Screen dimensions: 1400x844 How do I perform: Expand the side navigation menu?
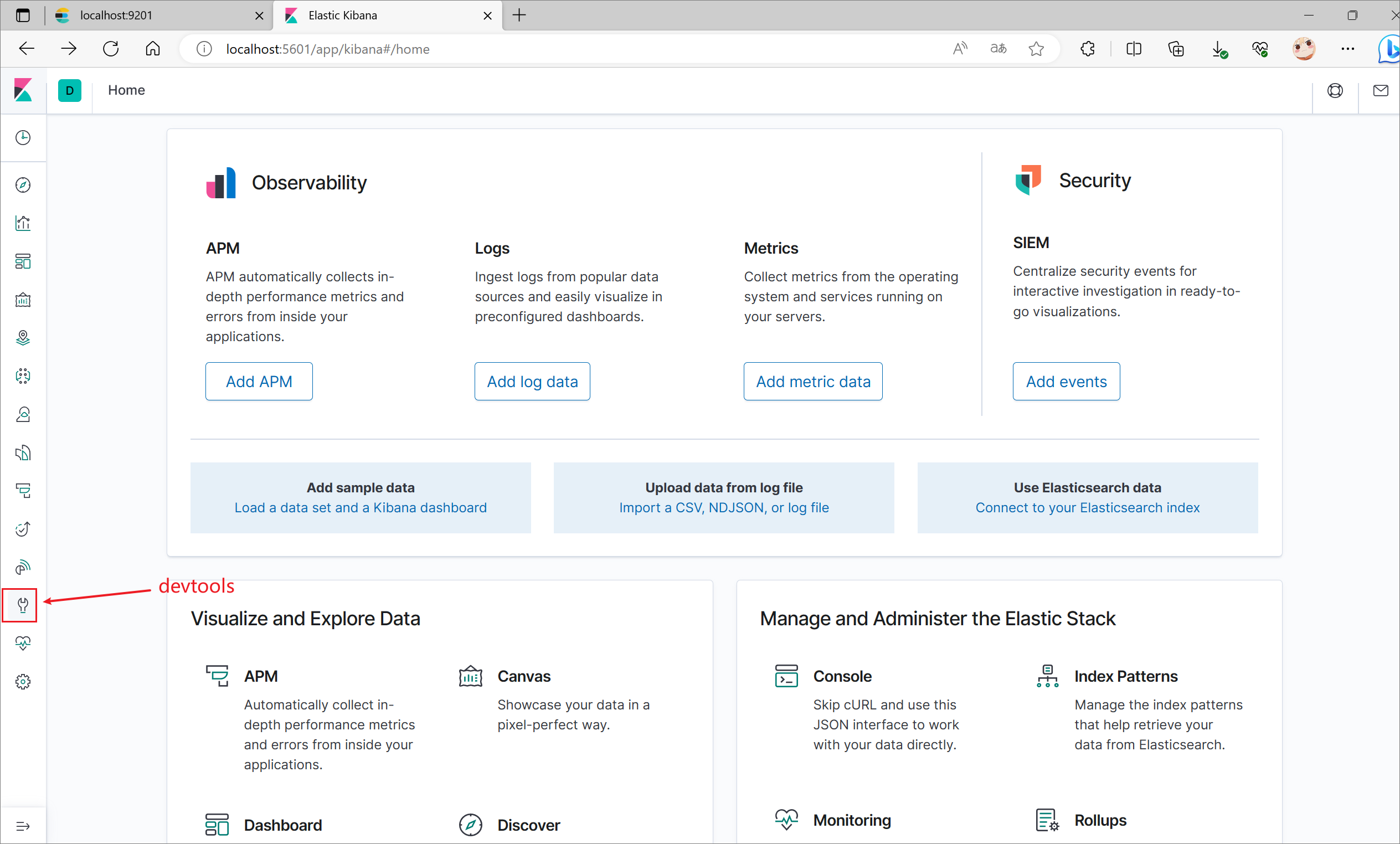pyautogui.click(x=23, y=826)
